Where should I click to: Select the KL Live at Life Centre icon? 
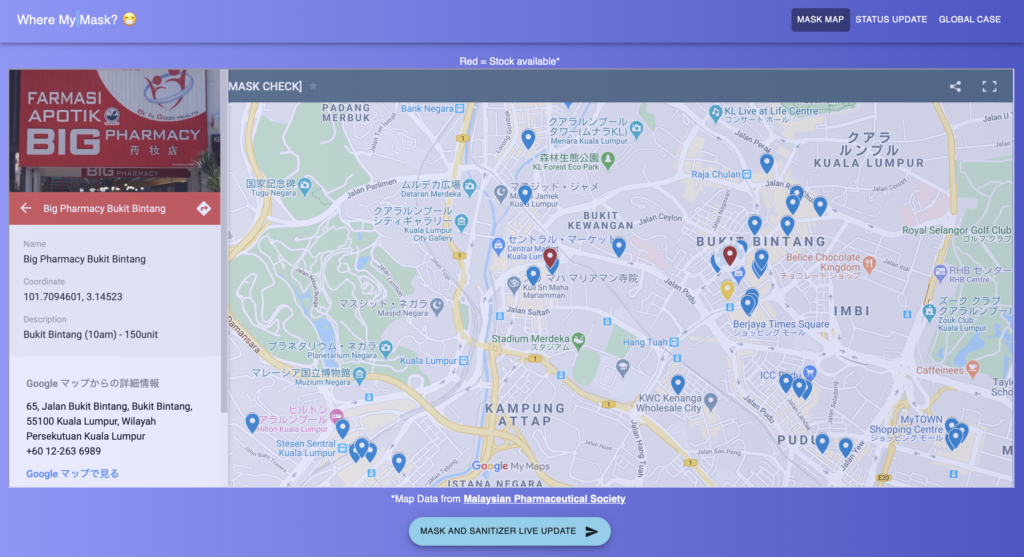[715, 112]
